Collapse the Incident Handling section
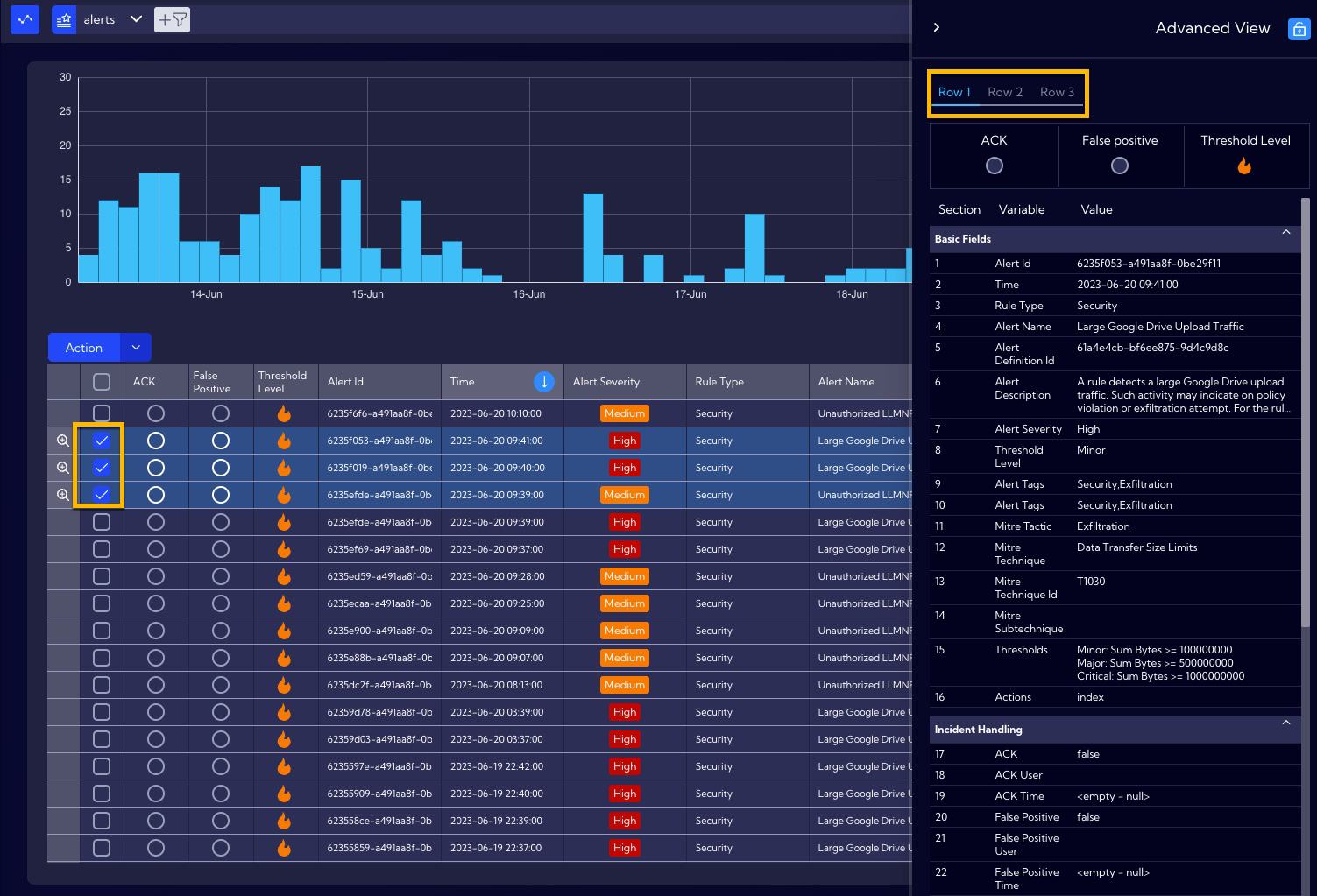The width and height of the screenshot is (1317, 896). pyautogui.click(x=1286, y=723)
